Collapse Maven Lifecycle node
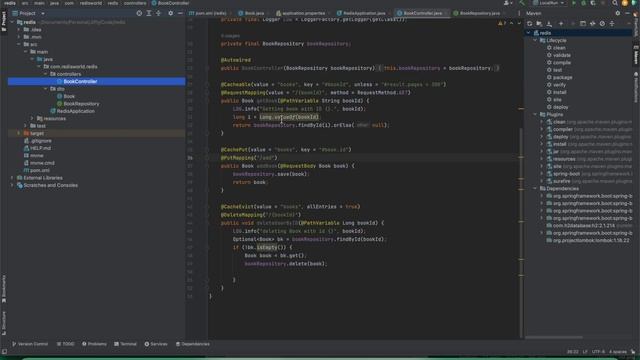 pyautogui.click(x=535, y=40)
